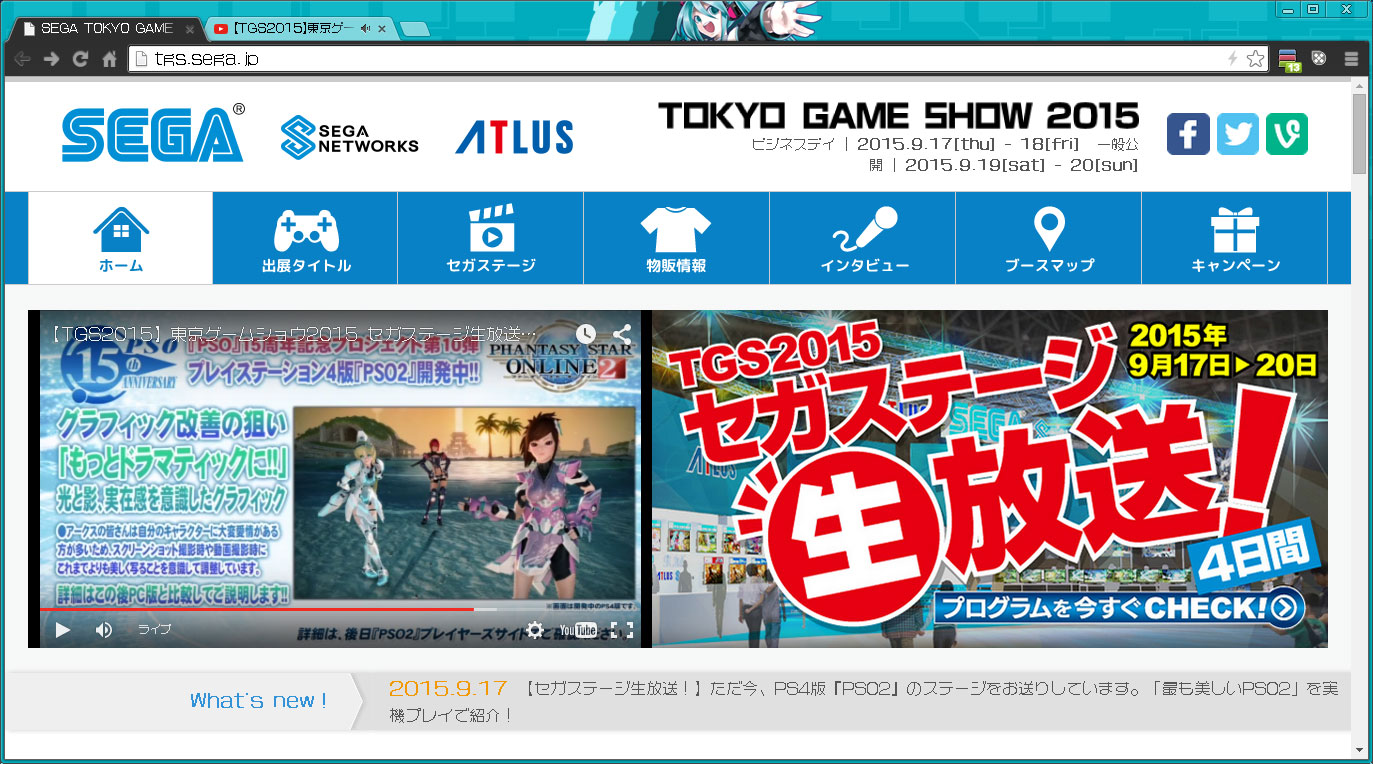Click the プログラムを今すぐCHECK! button
The image size is (1373, 764).
1118,607
